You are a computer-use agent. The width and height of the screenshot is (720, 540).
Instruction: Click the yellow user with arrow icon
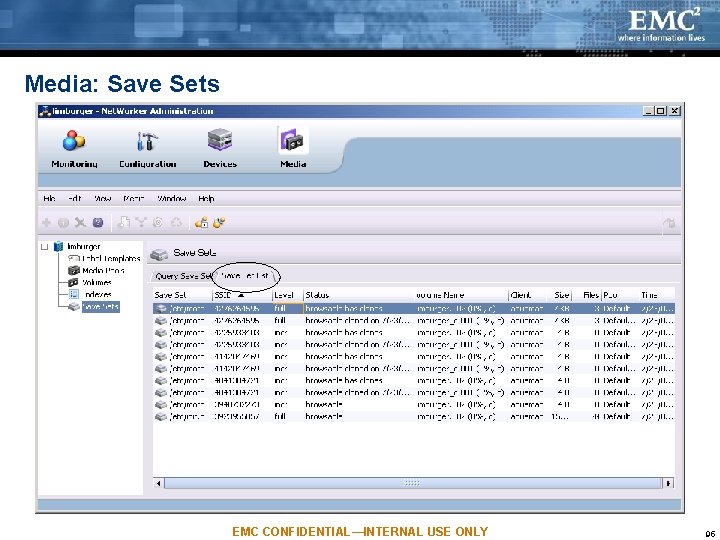coord(219,223)
